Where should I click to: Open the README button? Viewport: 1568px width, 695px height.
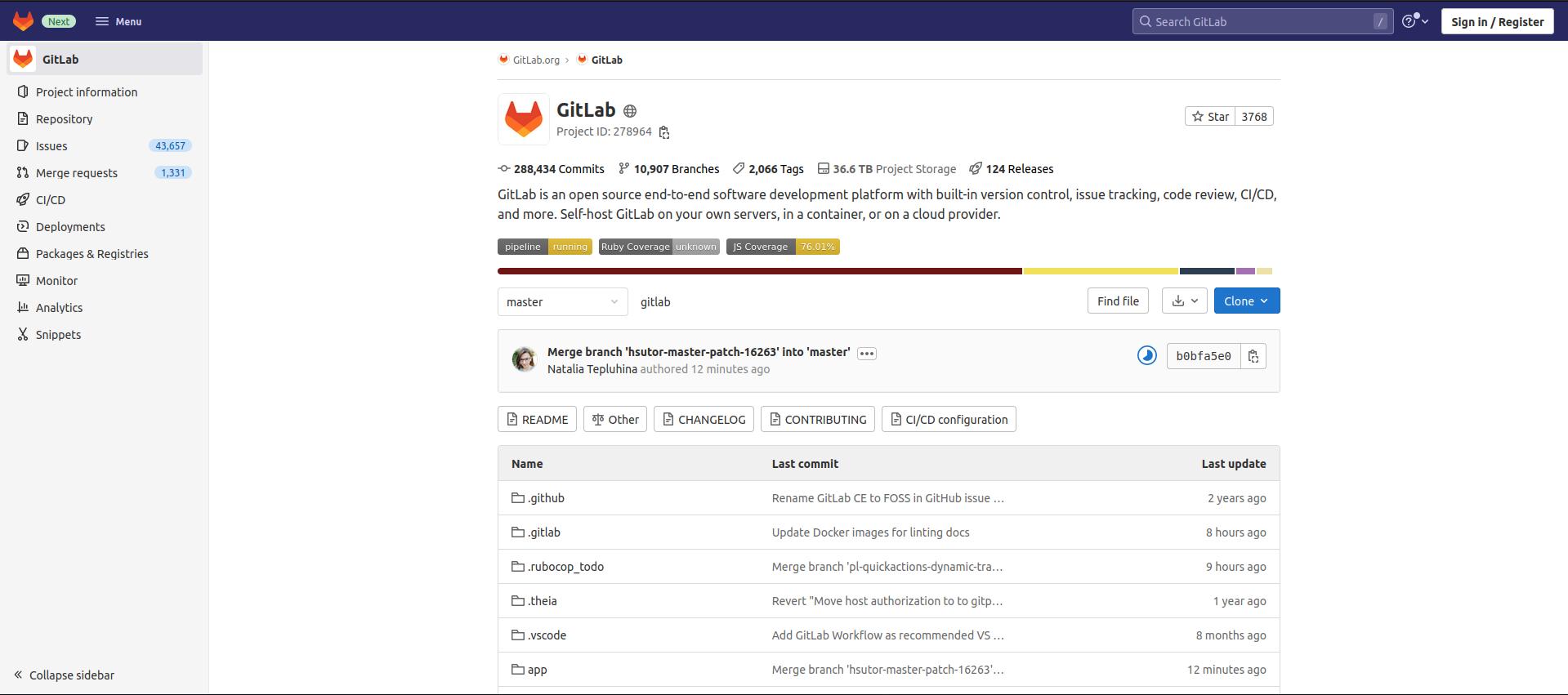pos(537,419)
